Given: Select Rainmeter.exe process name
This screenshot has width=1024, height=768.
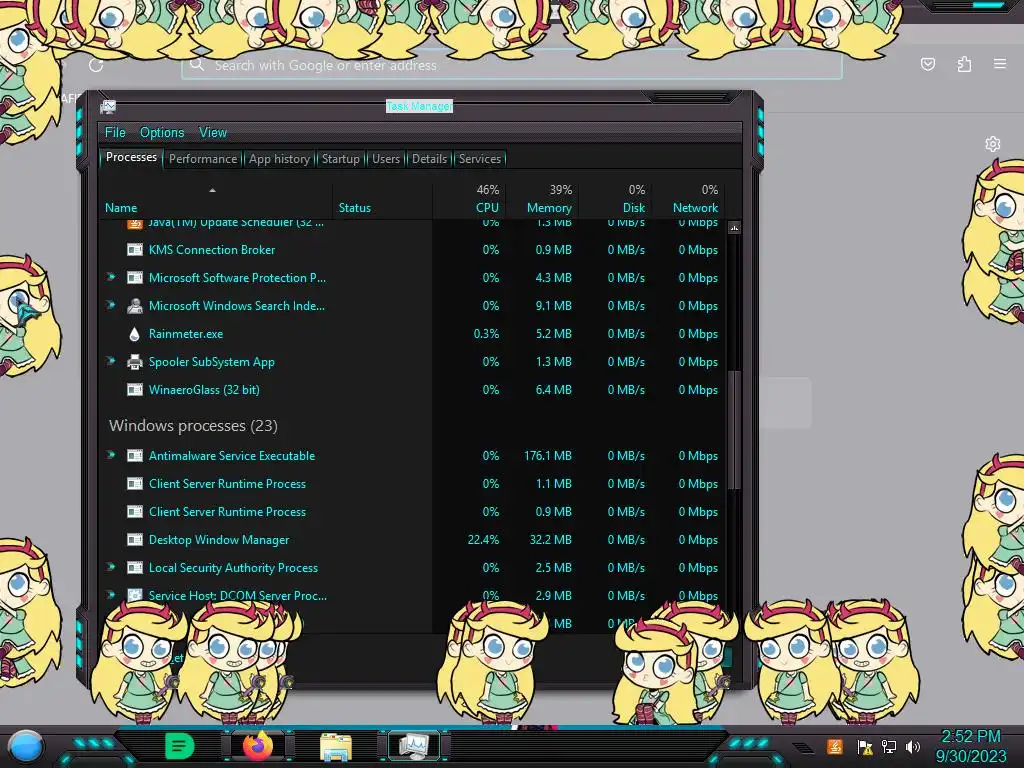Looking at the screenshot, I should pos(185,334).
